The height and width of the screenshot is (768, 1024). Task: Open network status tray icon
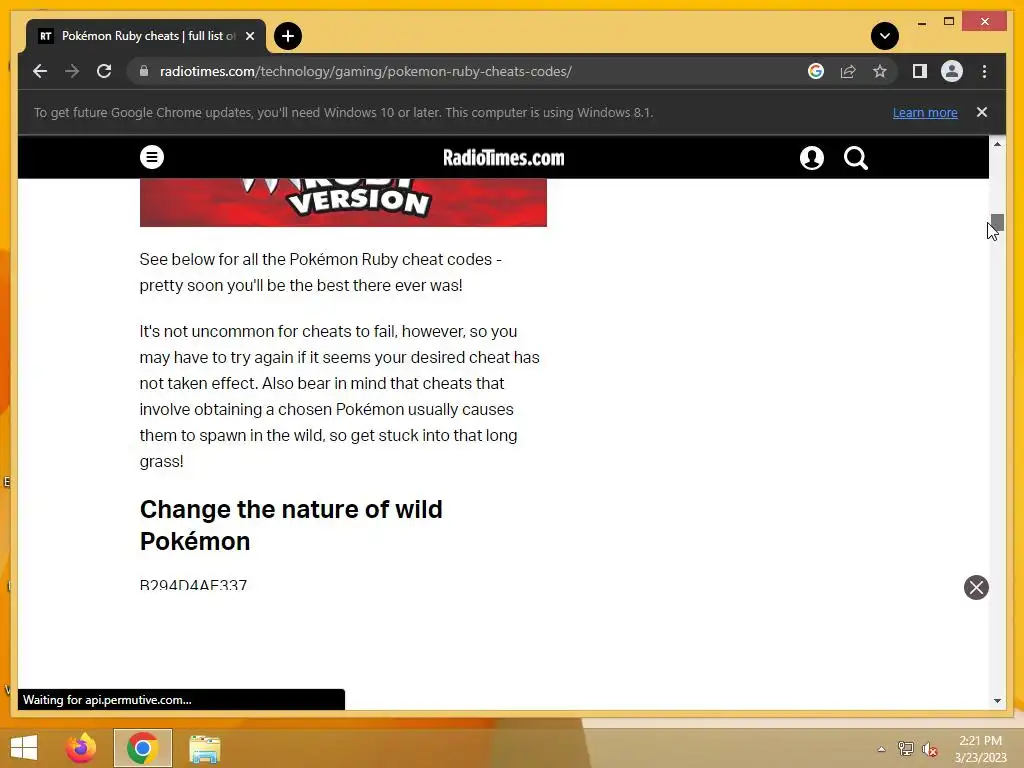[x=905, y=749]
